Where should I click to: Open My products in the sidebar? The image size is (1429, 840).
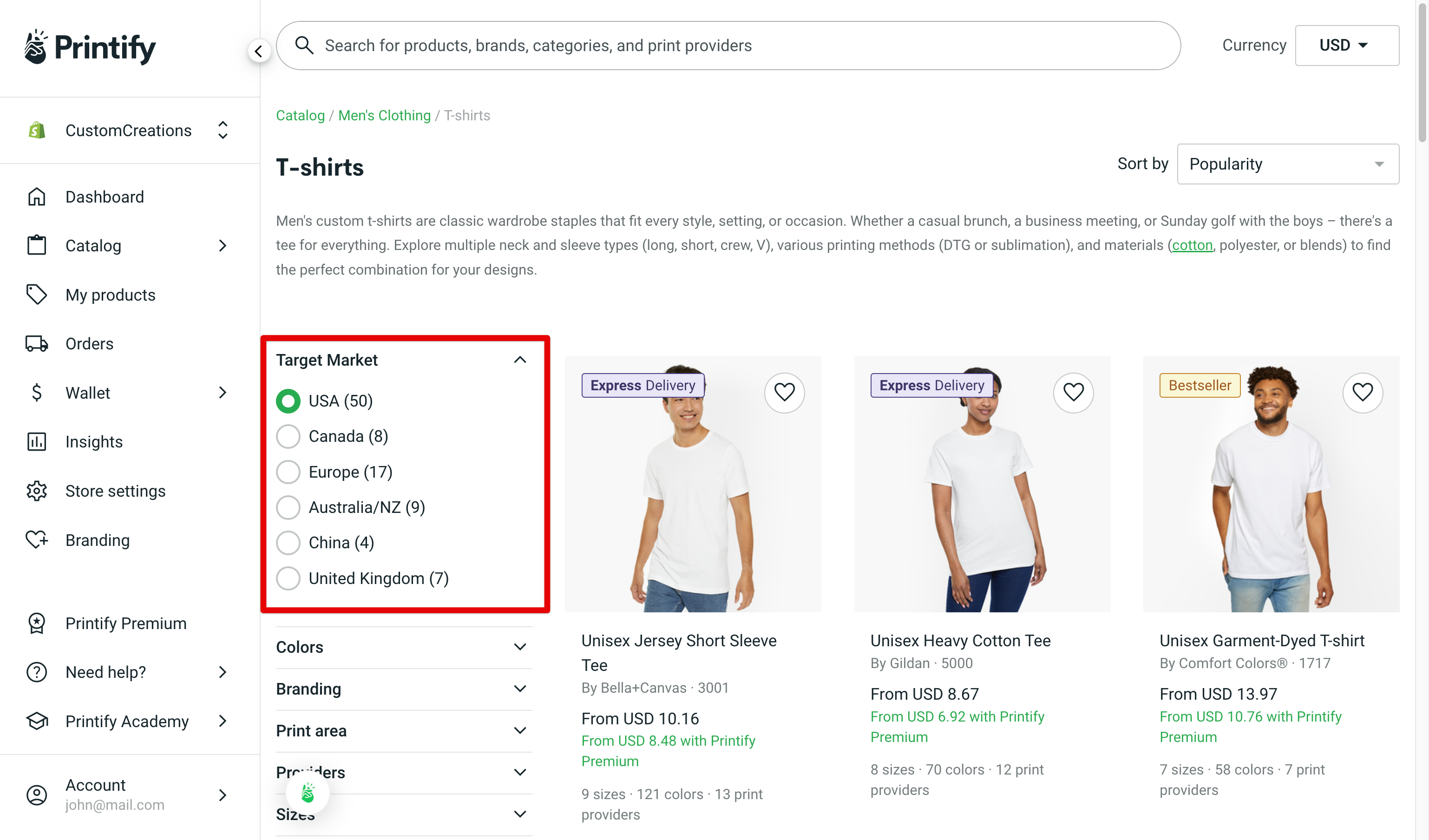pyautogui.click(x=110, y=295)
